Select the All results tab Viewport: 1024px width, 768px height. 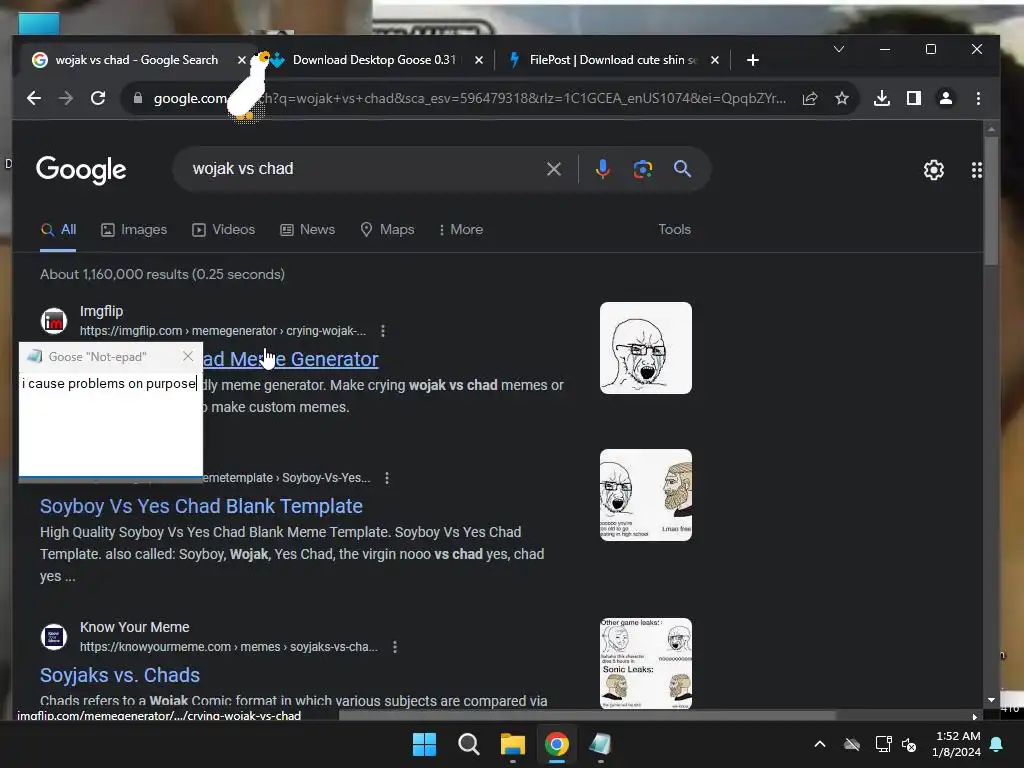(x=59, y=230)
